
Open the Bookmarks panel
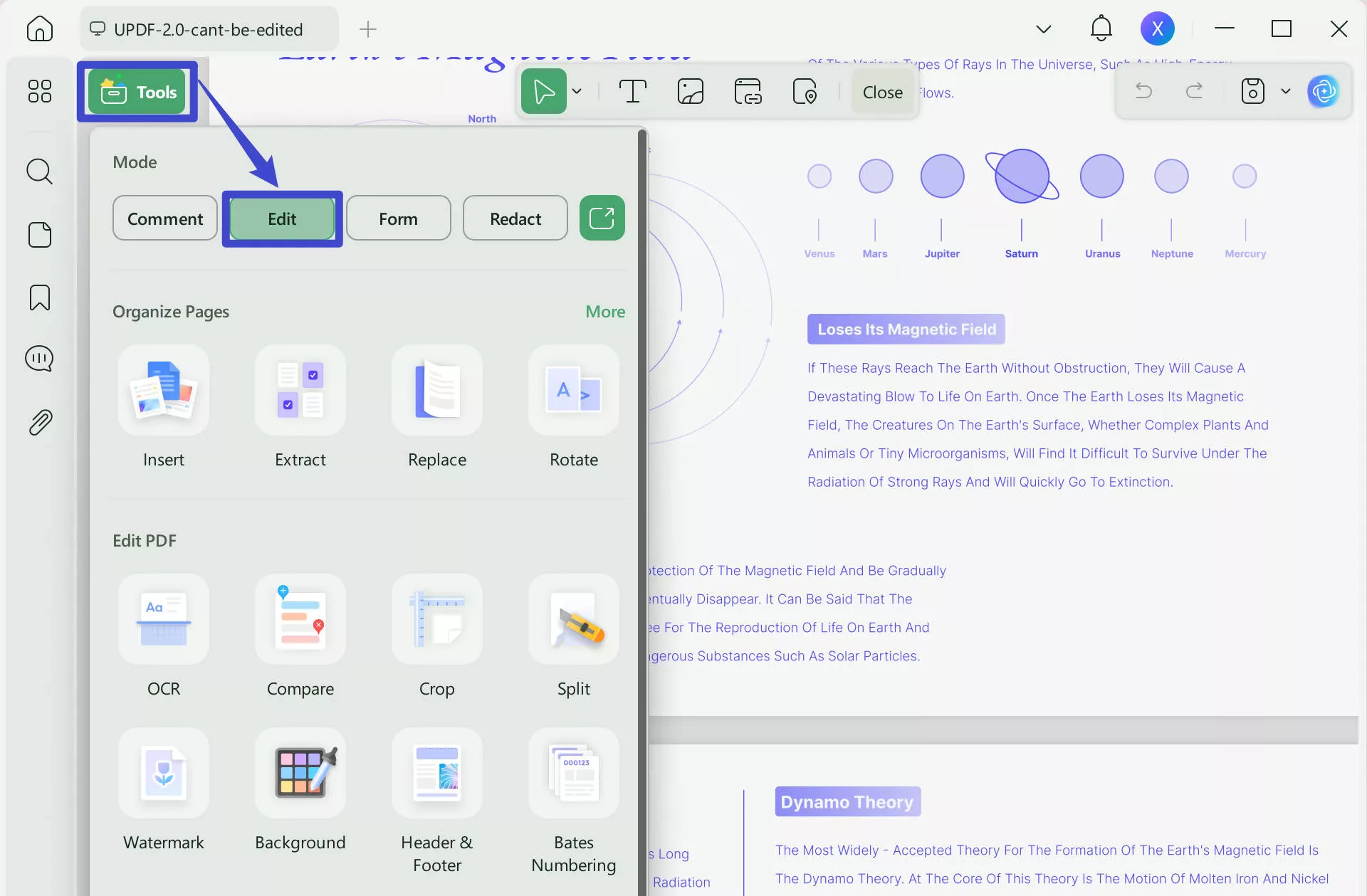39,297
